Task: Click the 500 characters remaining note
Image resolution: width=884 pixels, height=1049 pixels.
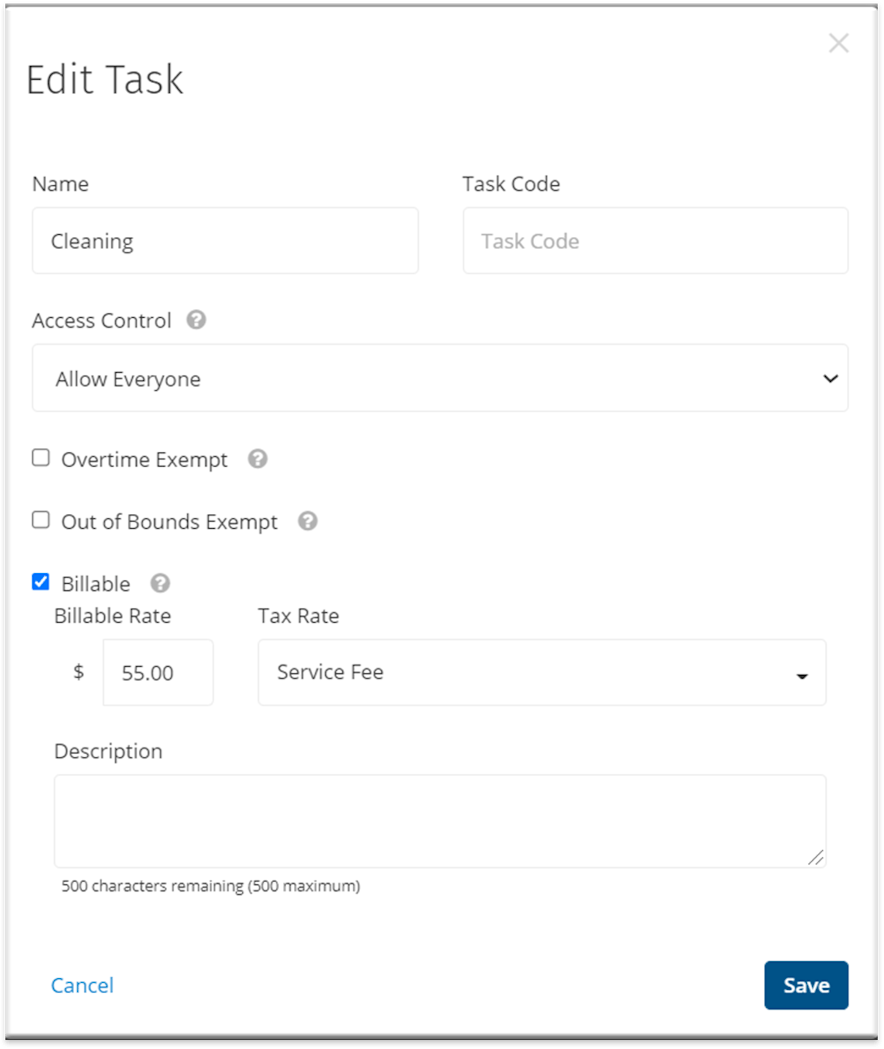Action: (211, 886)
